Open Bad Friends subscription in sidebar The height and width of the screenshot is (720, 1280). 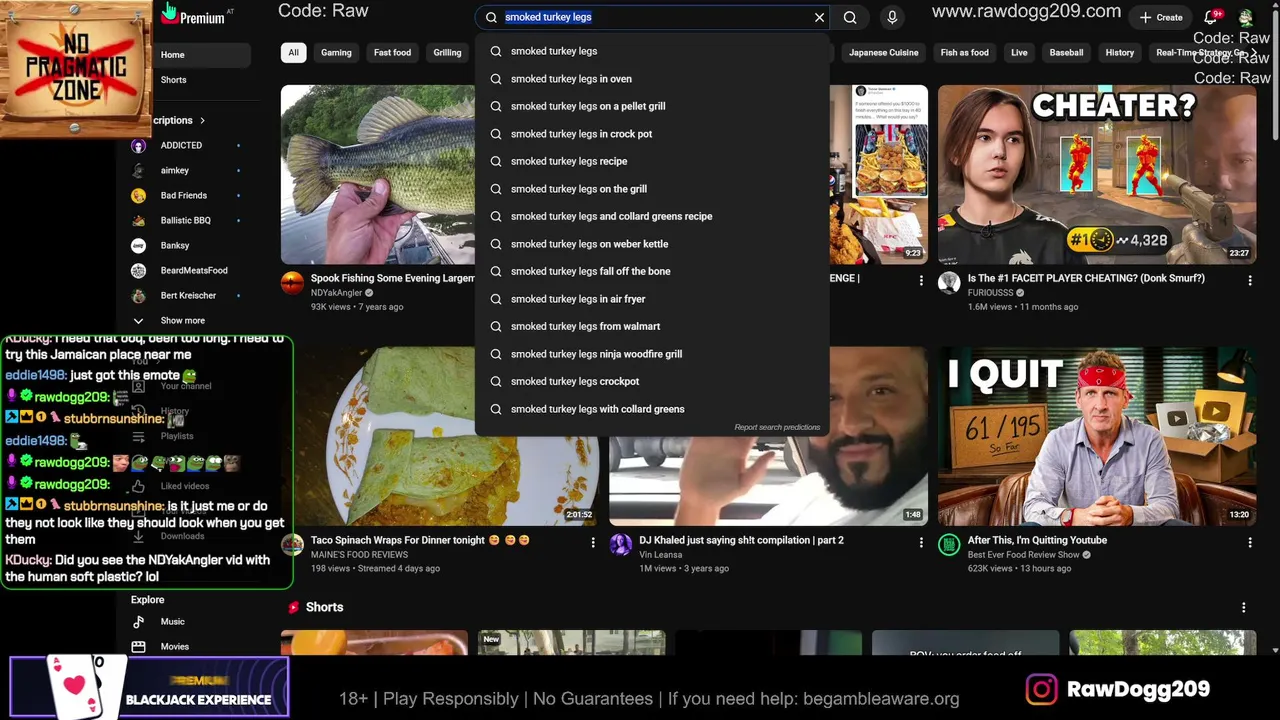point(187,195)
